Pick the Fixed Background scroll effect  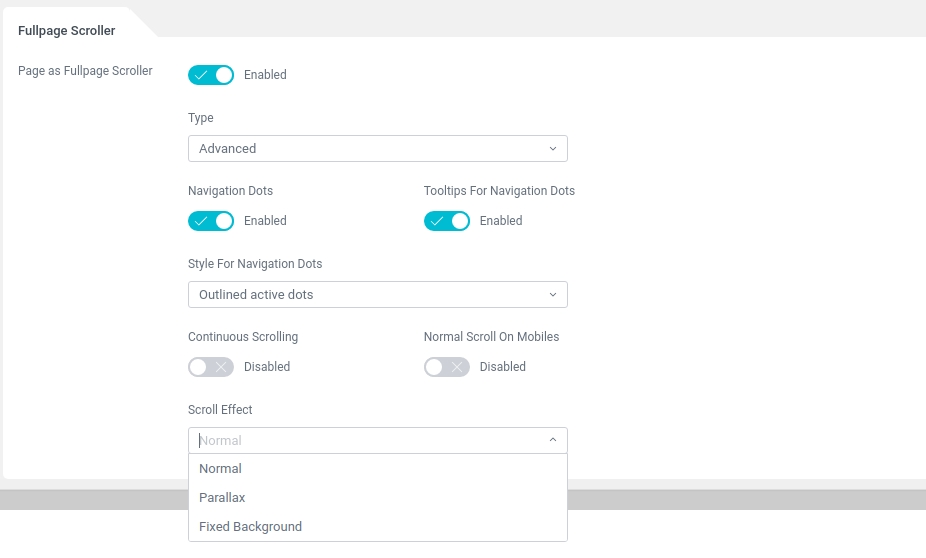tap(250, 527)
